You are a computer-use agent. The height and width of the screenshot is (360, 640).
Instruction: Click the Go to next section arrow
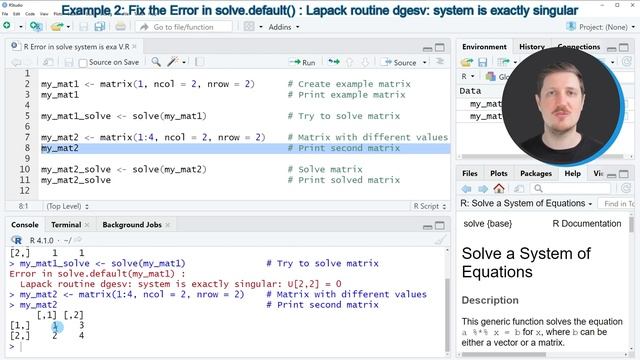pyautogui.click(x=365, y=62)
